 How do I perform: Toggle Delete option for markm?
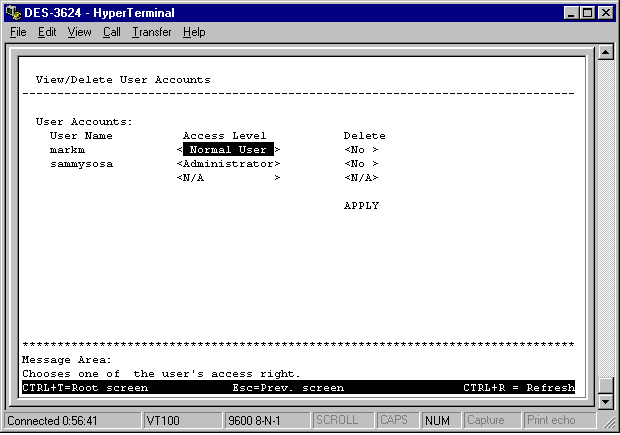point(361,150)
